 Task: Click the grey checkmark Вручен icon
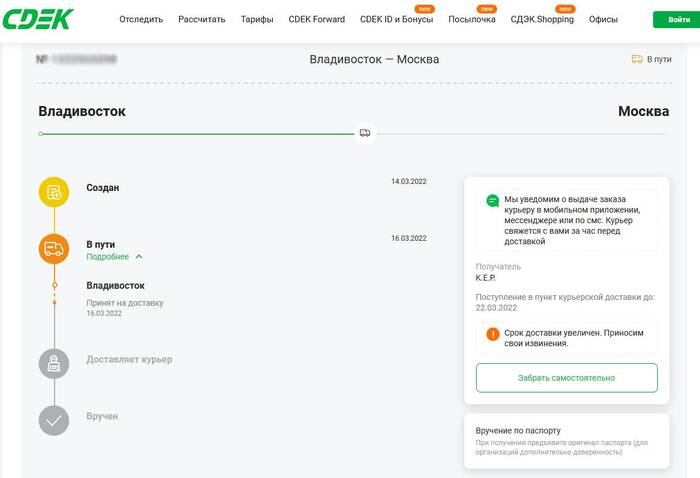click(54, 420)
